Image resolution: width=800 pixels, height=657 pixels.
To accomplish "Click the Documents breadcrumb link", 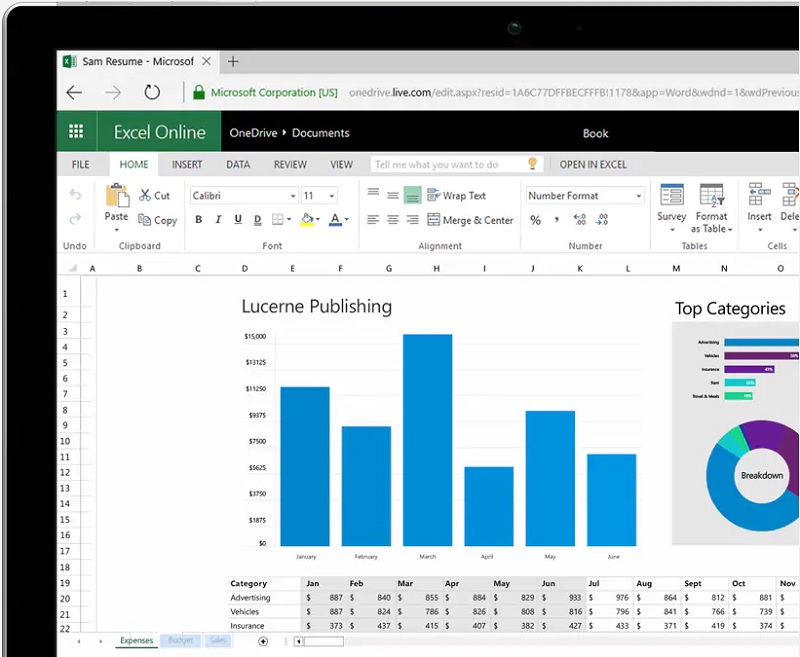I will [320, 133].
